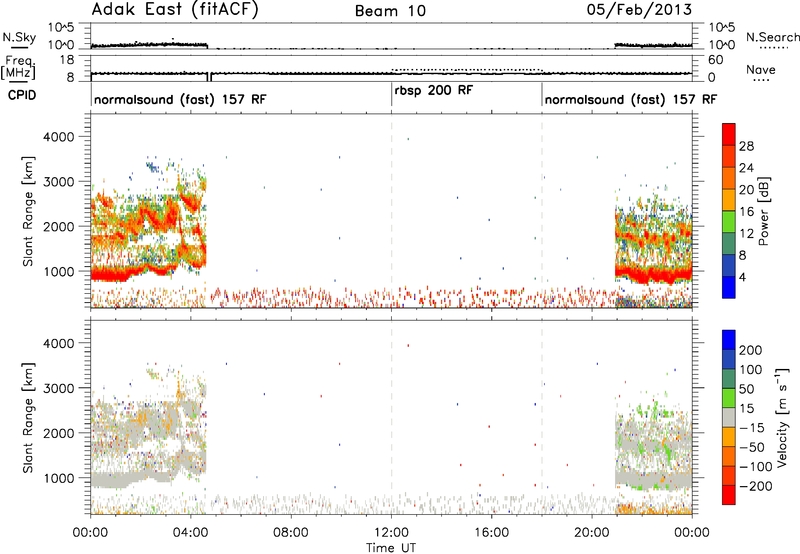Click 'normalsound (fast) 157 RF' label starting at 18:00
Viewport: 800px width, 554px height.
[631, 99]
